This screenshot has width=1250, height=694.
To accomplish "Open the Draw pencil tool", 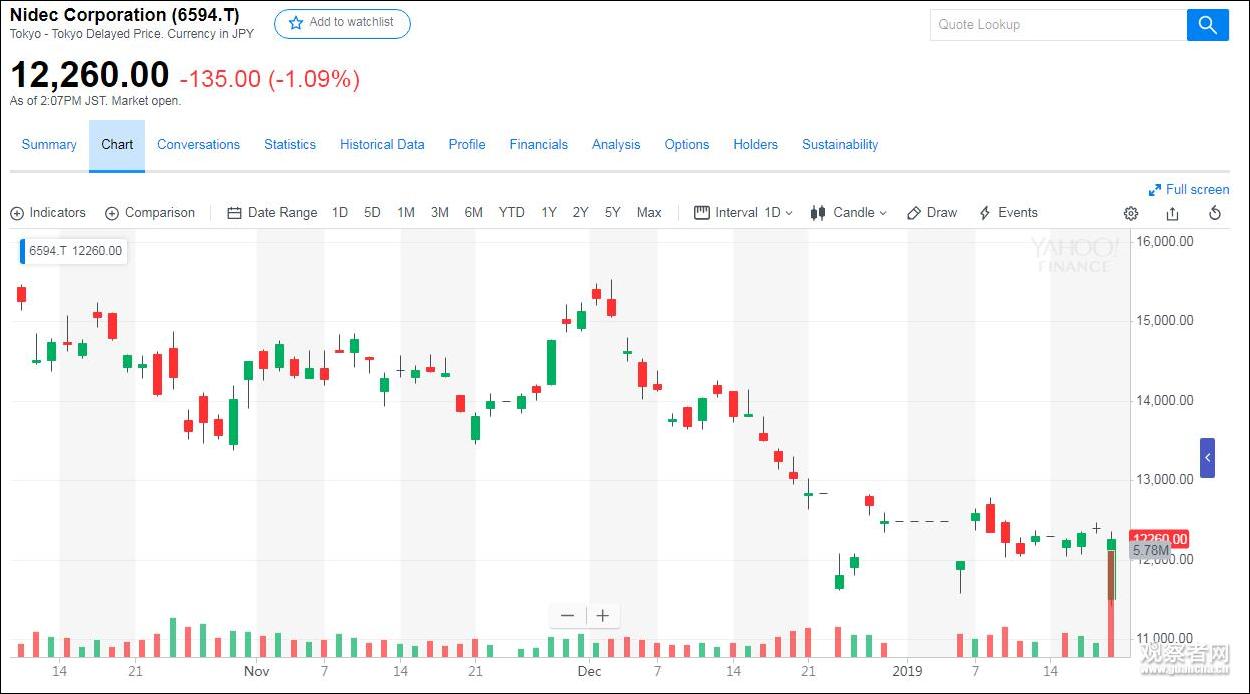I will click(x=931, y=213).
